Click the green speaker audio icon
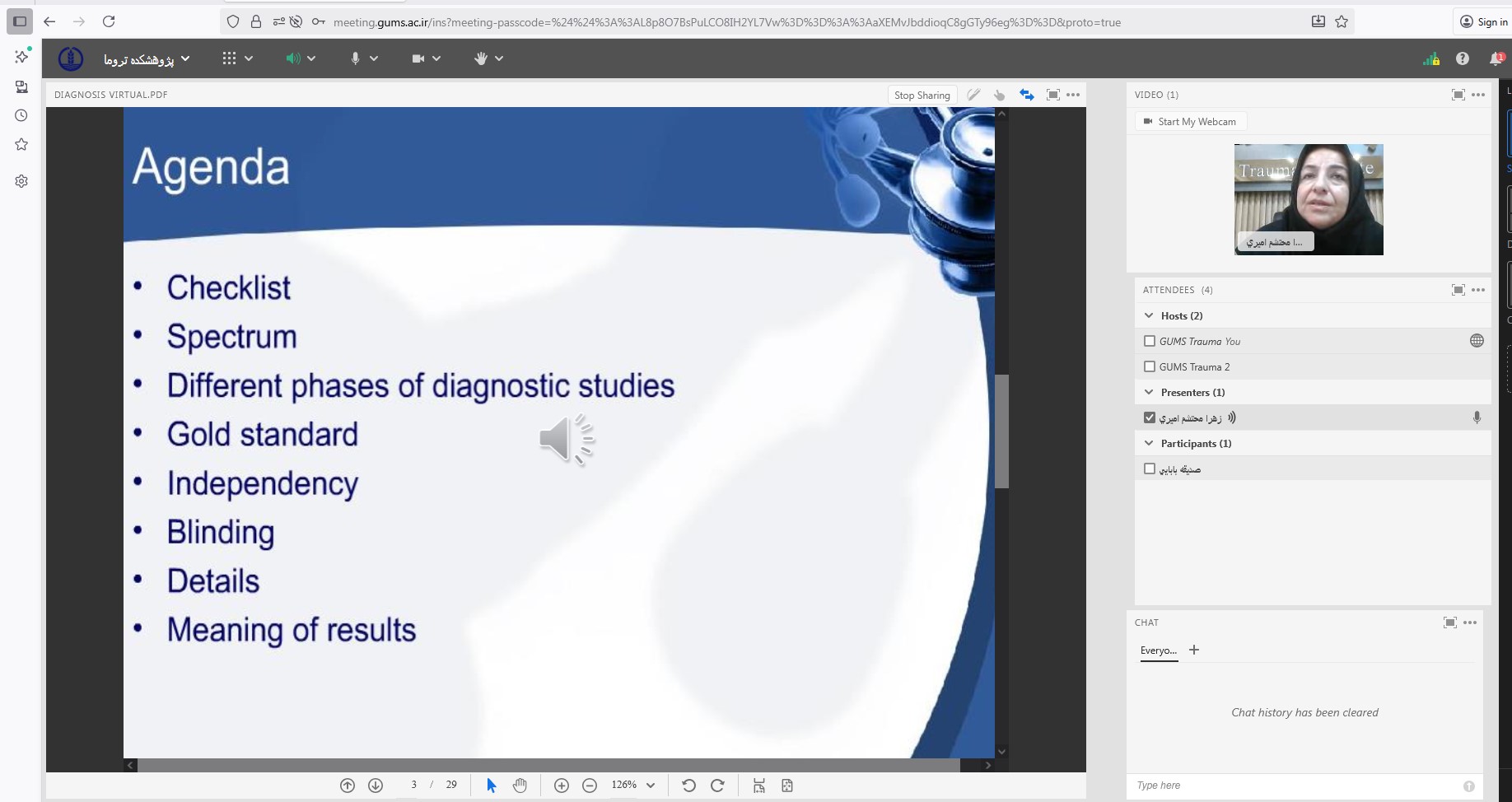Screen dimensions: 1512x802 click(x=293, y=58)
